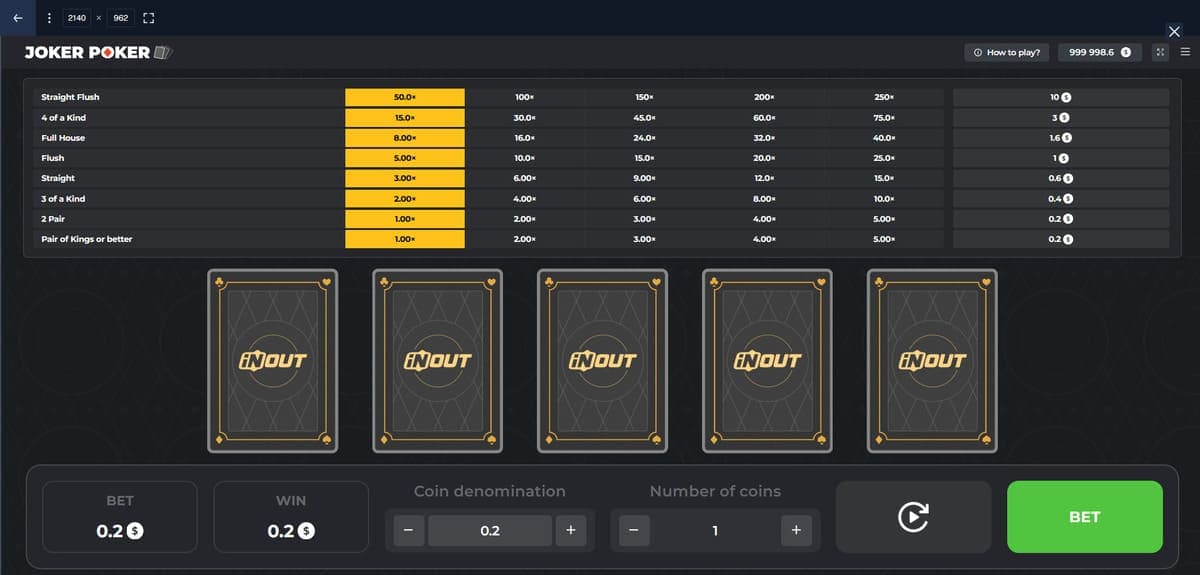Select the fifth face-down card
The width and height of the screenshot is (1200, 575).
click(932, 360)
